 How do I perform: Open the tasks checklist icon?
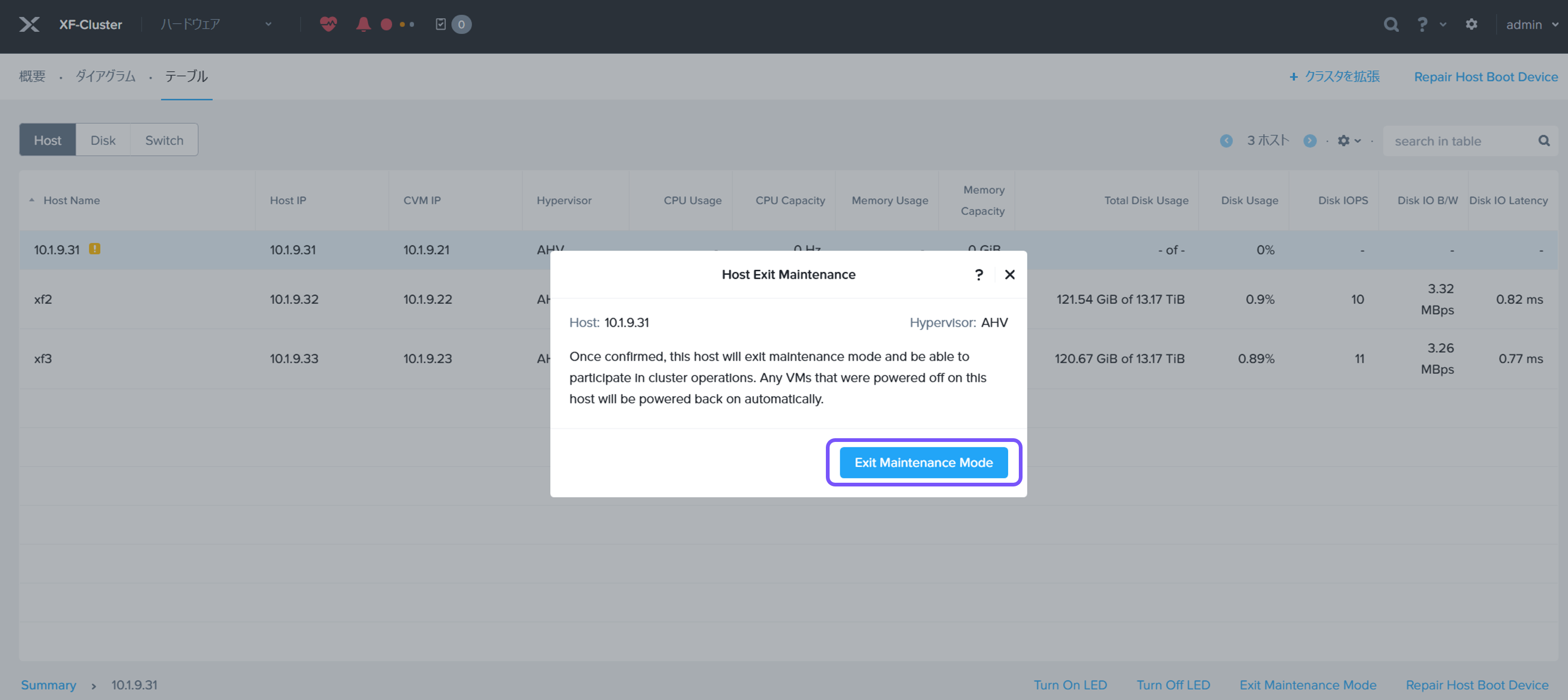[x=442, y=24]
